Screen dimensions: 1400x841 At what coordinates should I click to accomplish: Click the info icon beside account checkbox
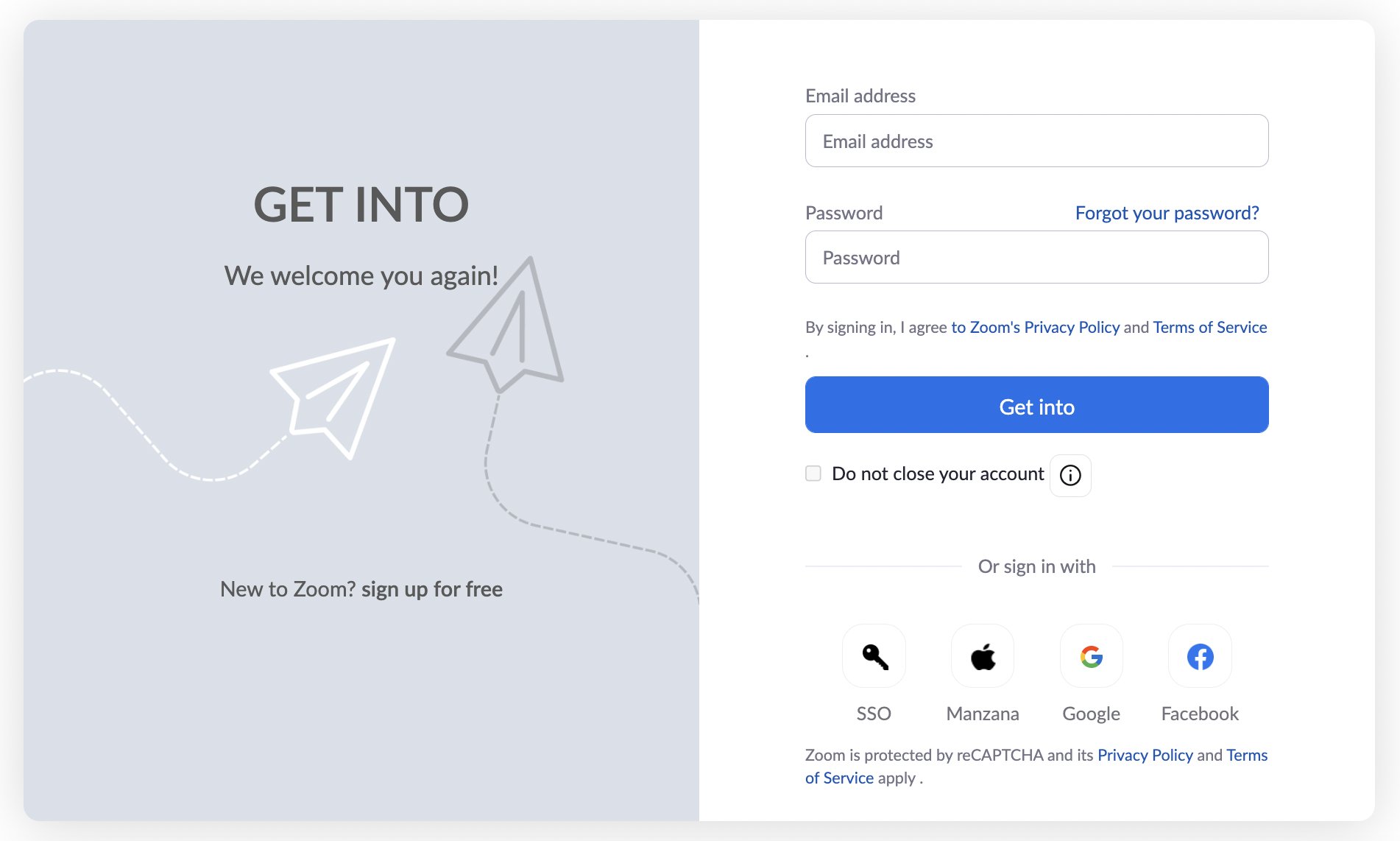[x=1070, y=476]
